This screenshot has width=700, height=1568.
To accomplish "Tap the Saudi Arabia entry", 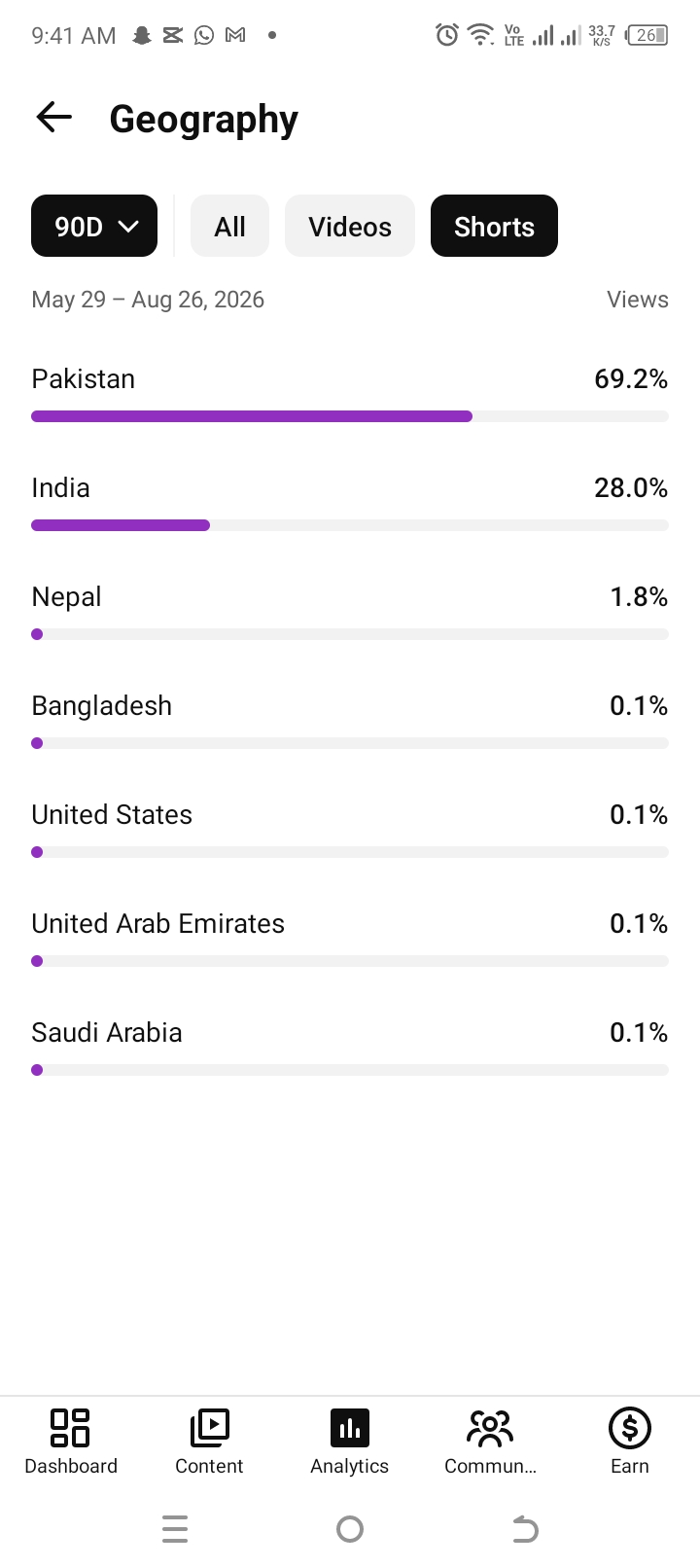I will click(350, 1047).
